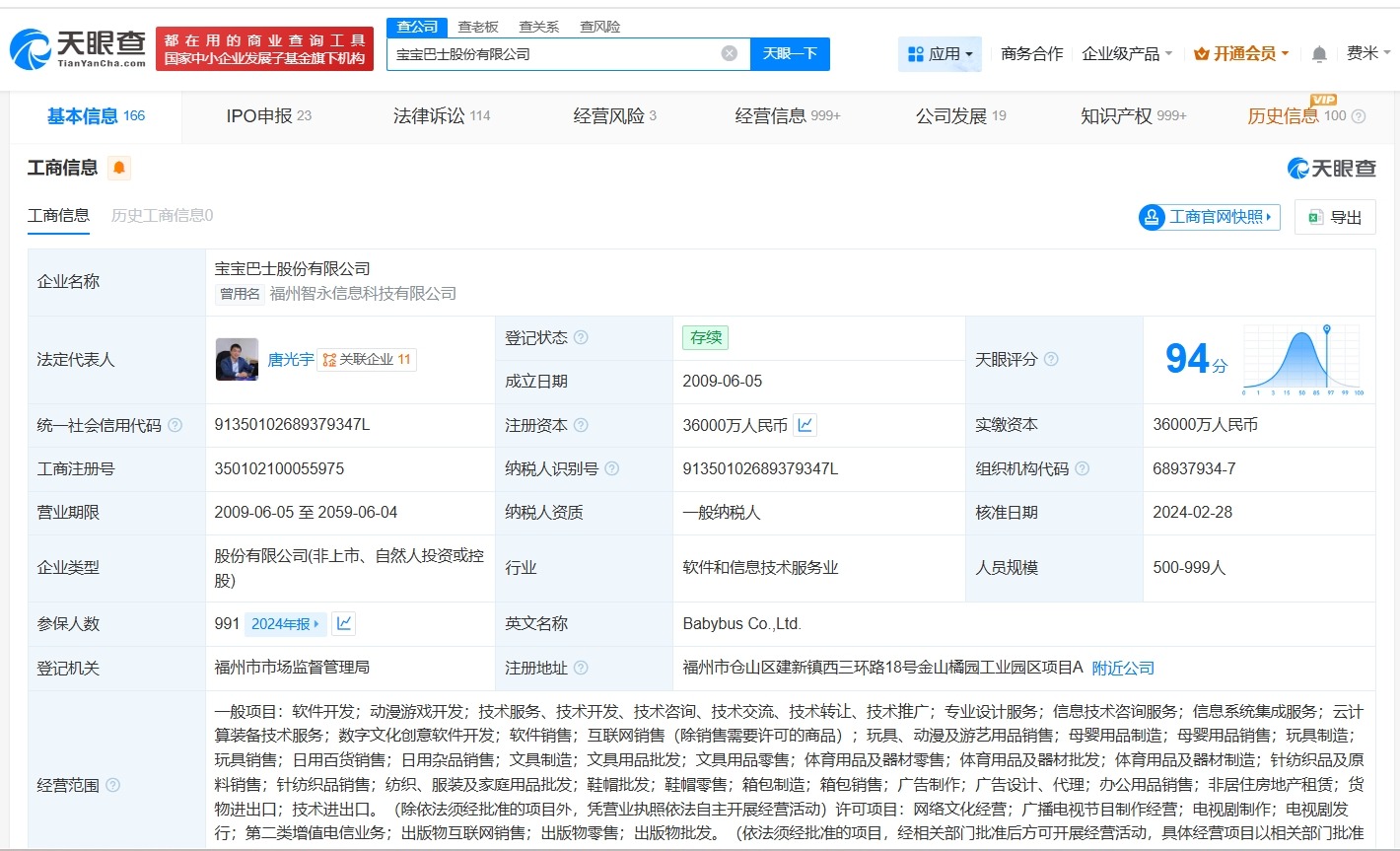Screen dimensions: 1400x851
Task: Click the snapshot icon in 工商官网快照 button
Action: (x=1152, y=217)
